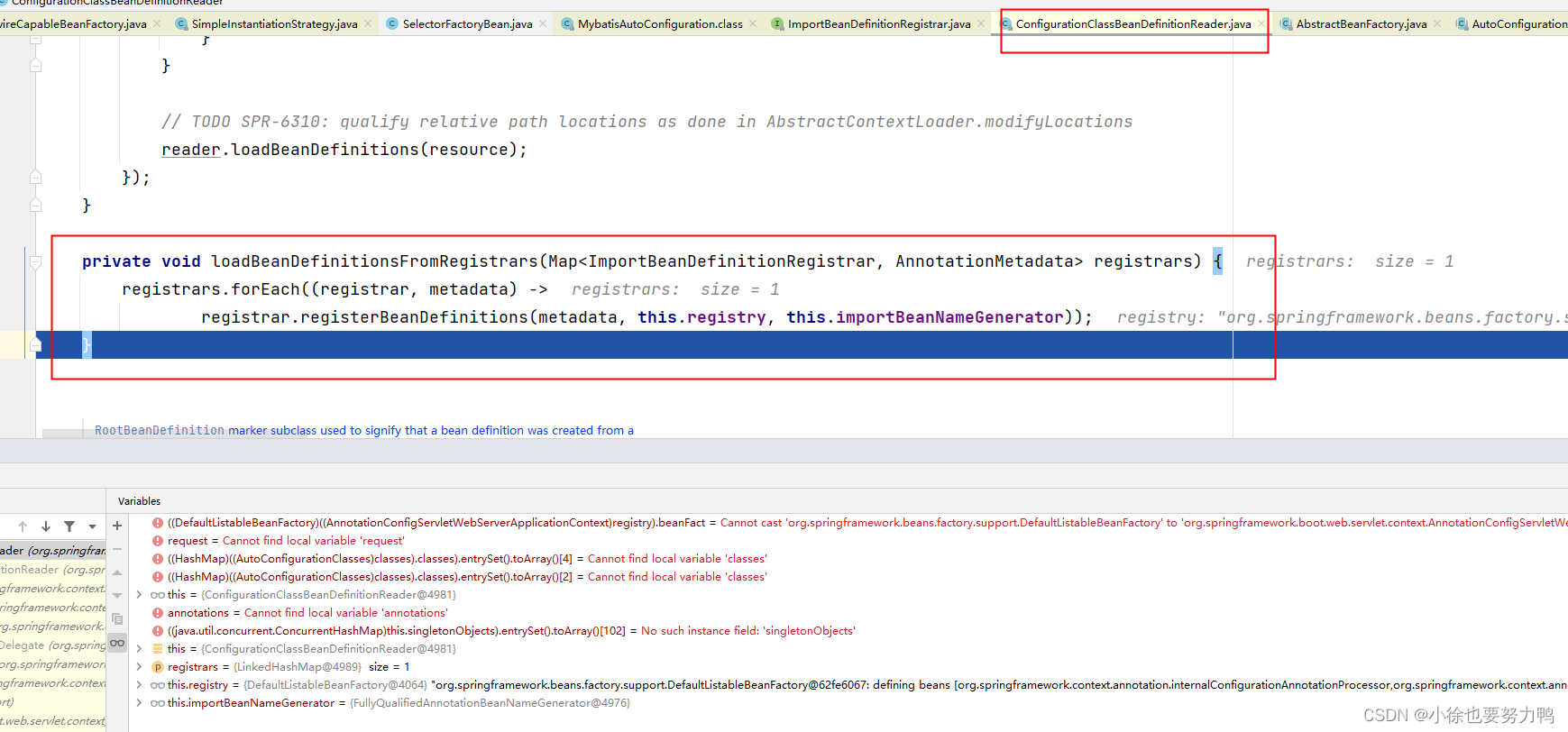Expand the this.importBeanNameGenerator variable node

[139, 703]
